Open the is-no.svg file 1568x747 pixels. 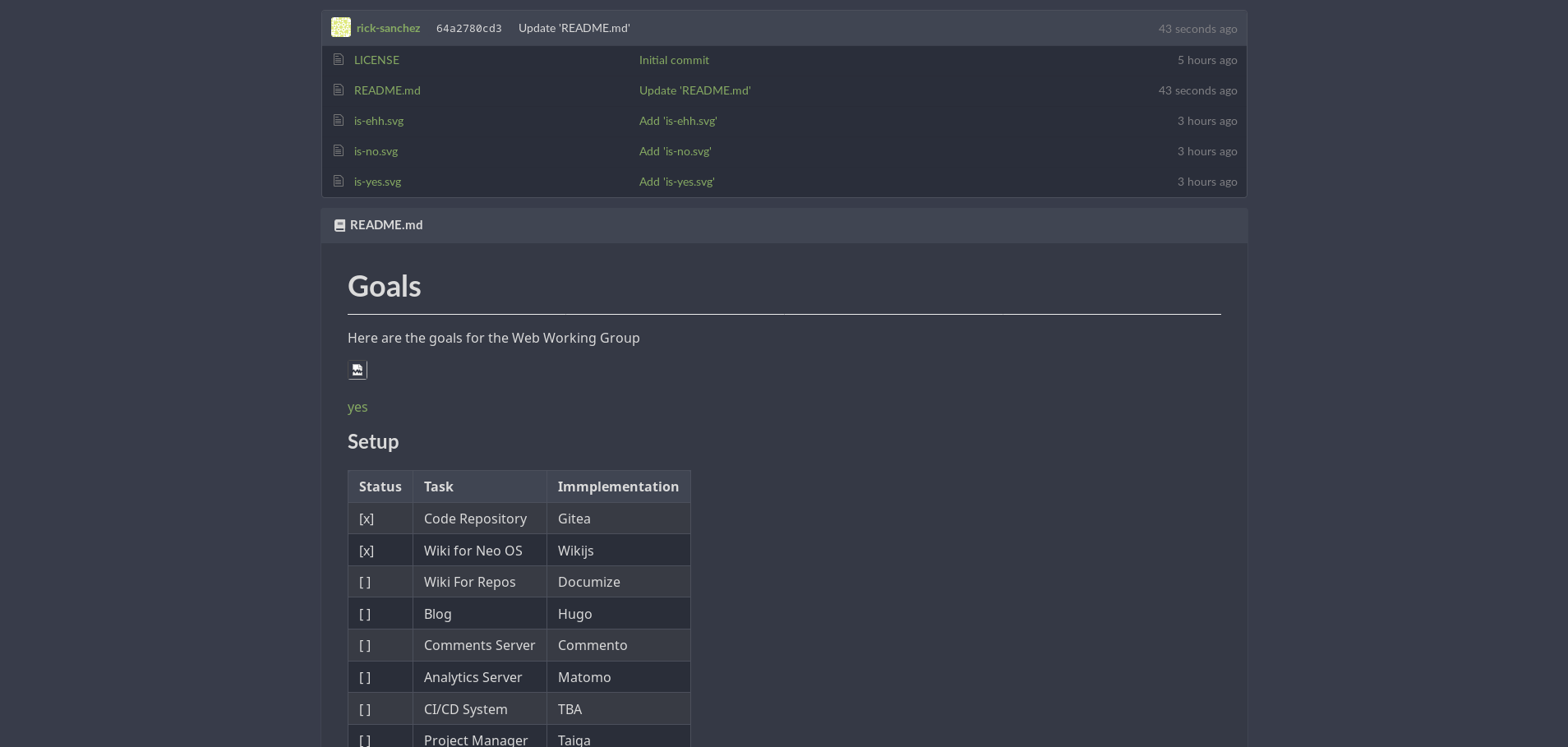pyautogui.click(x=376, y=151)
